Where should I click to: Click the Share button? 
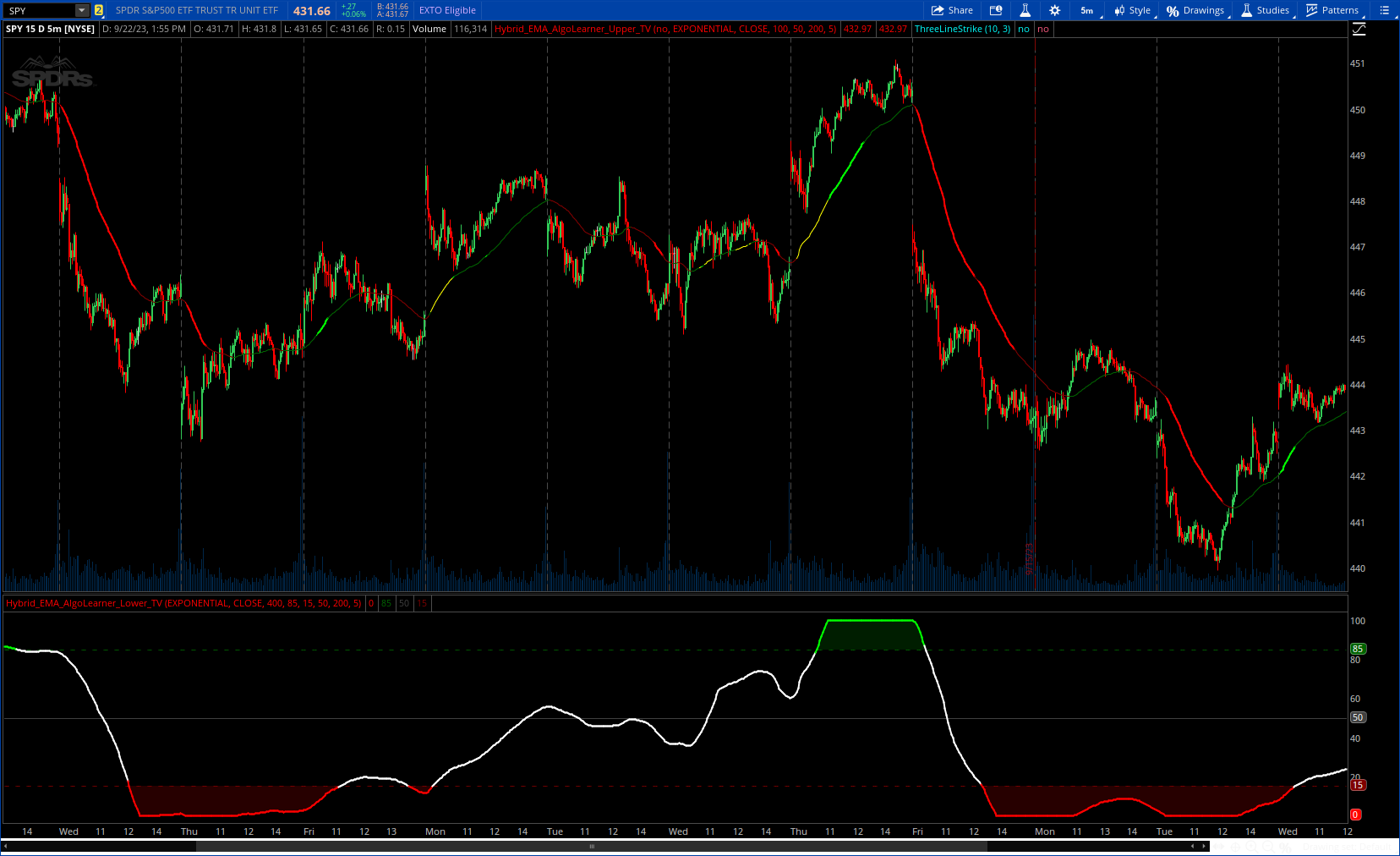click(952, 11)
